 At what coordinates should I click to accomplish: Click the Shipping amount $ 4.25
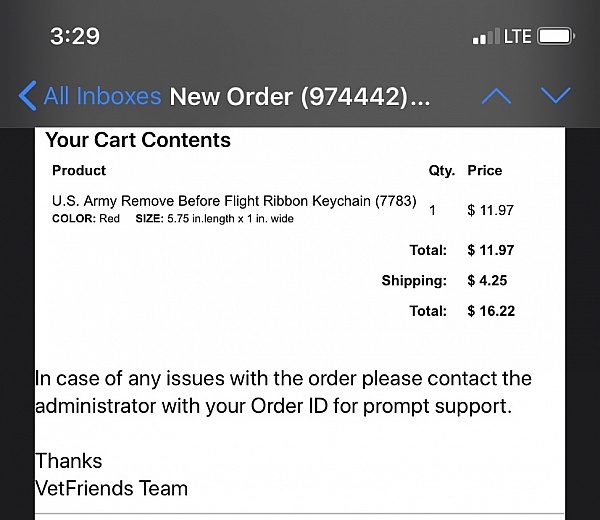coord(487,281)
